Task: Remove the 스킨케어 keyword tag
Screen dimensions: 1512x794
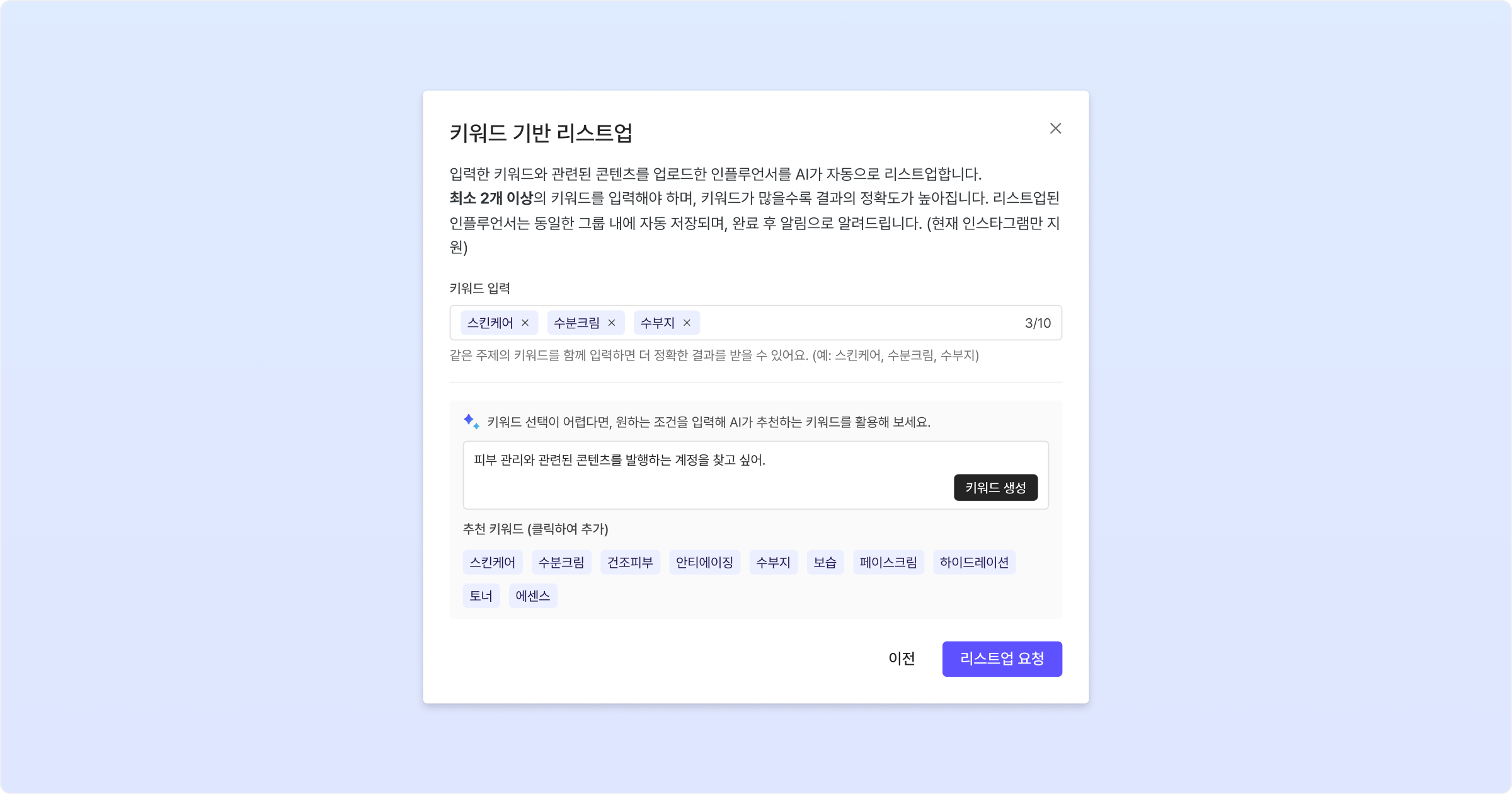Action: 525,323
